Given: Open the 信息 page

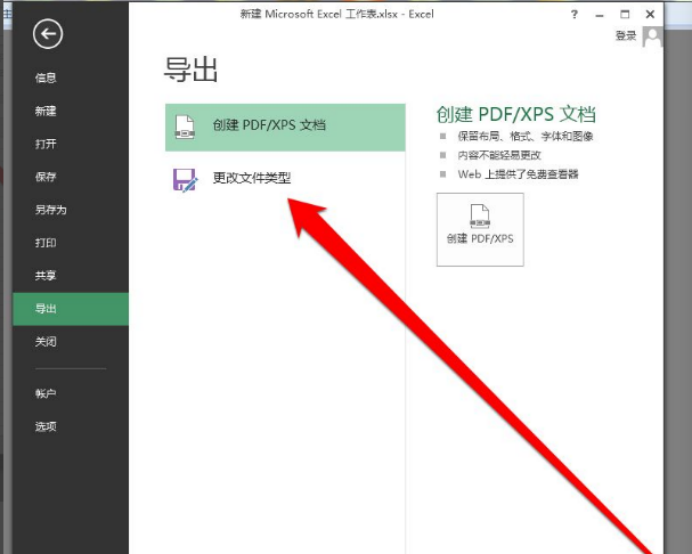Looking at the screenshot, I should [46, 78].
